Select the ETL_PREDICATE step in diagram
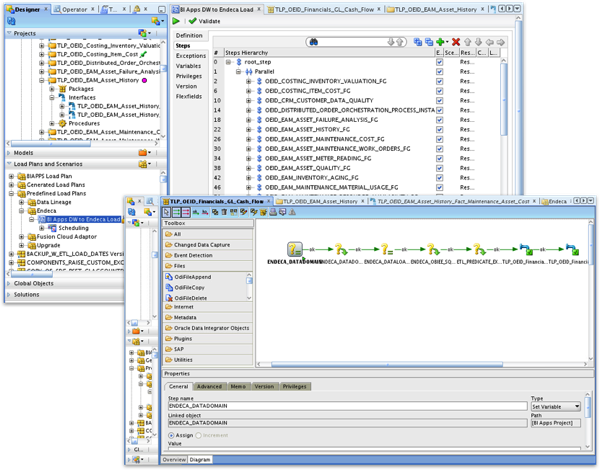Image resolution: width=600 pixels, height=470 pixels. [479, 250]
